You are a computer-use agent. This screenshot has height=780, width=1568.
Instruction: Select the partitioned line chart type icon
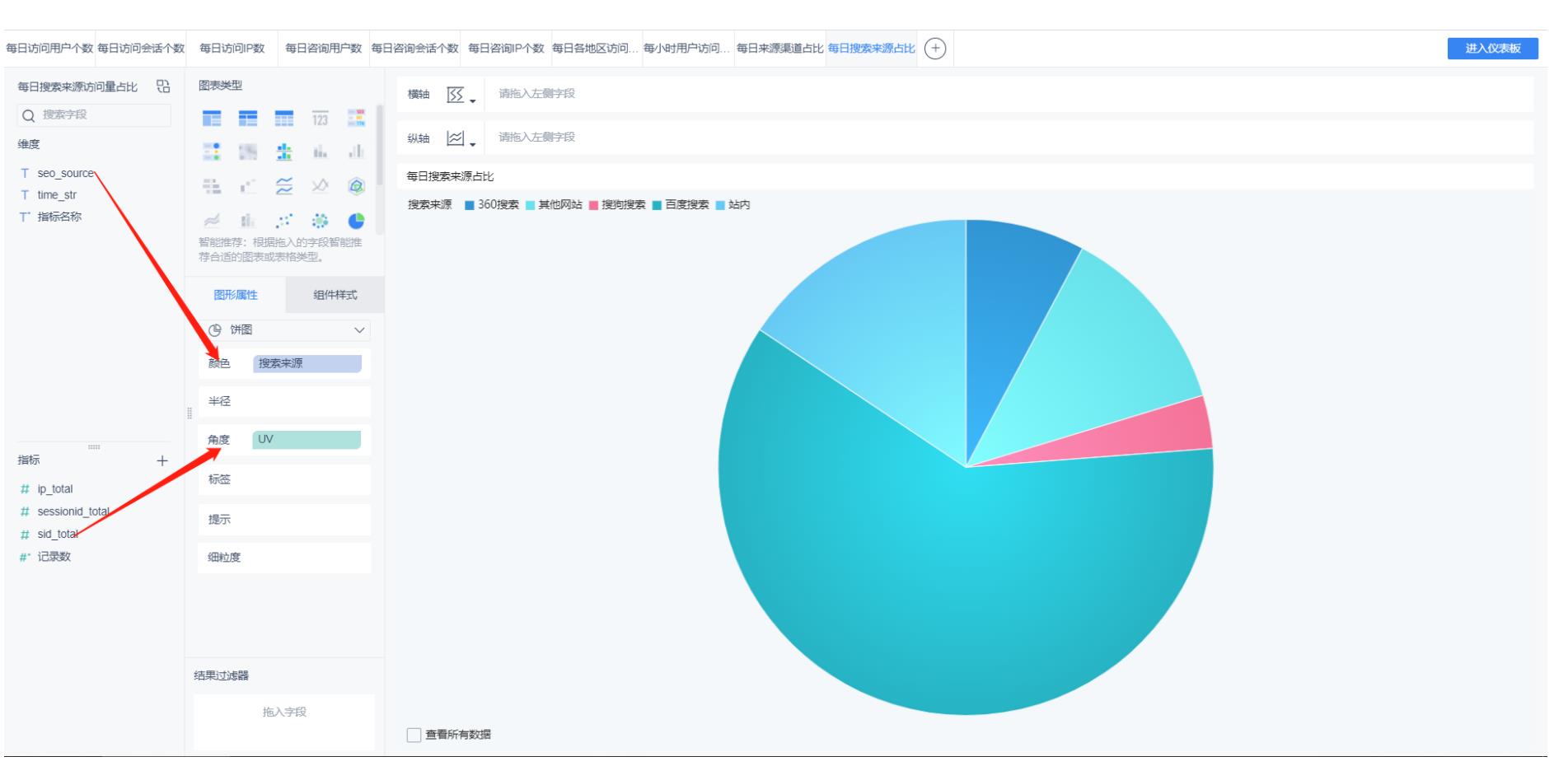pos(284,187)
